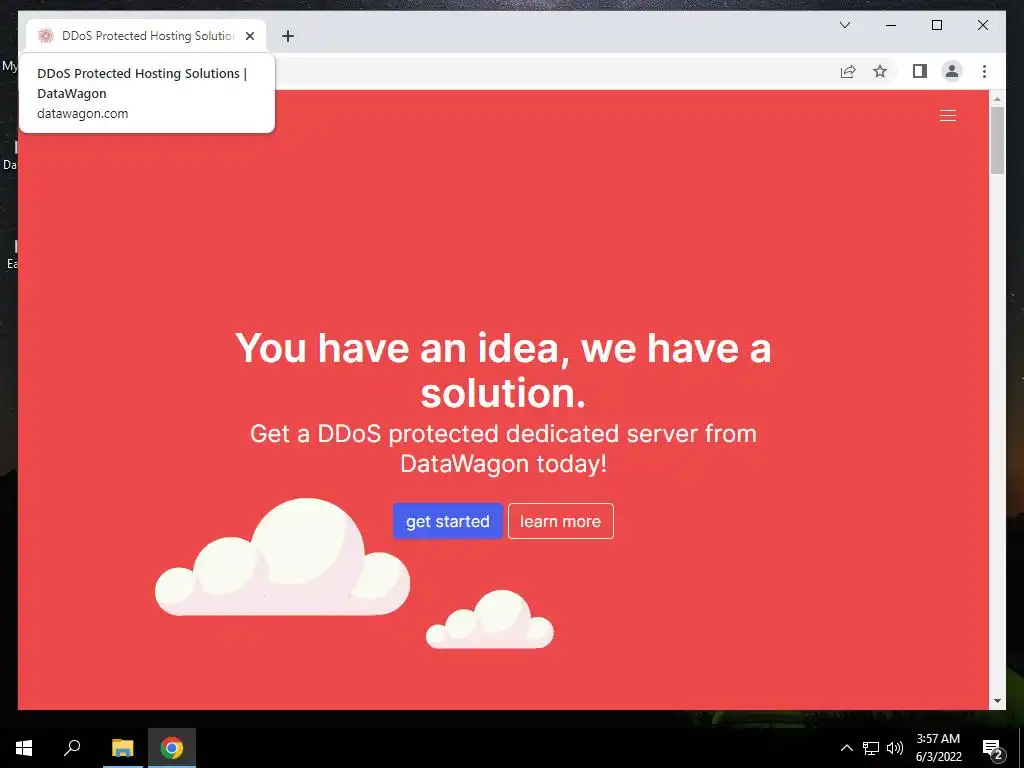Viewport: 1024px width, 768px height.
Task: Open the notification center icon
Action: point(992,748)
